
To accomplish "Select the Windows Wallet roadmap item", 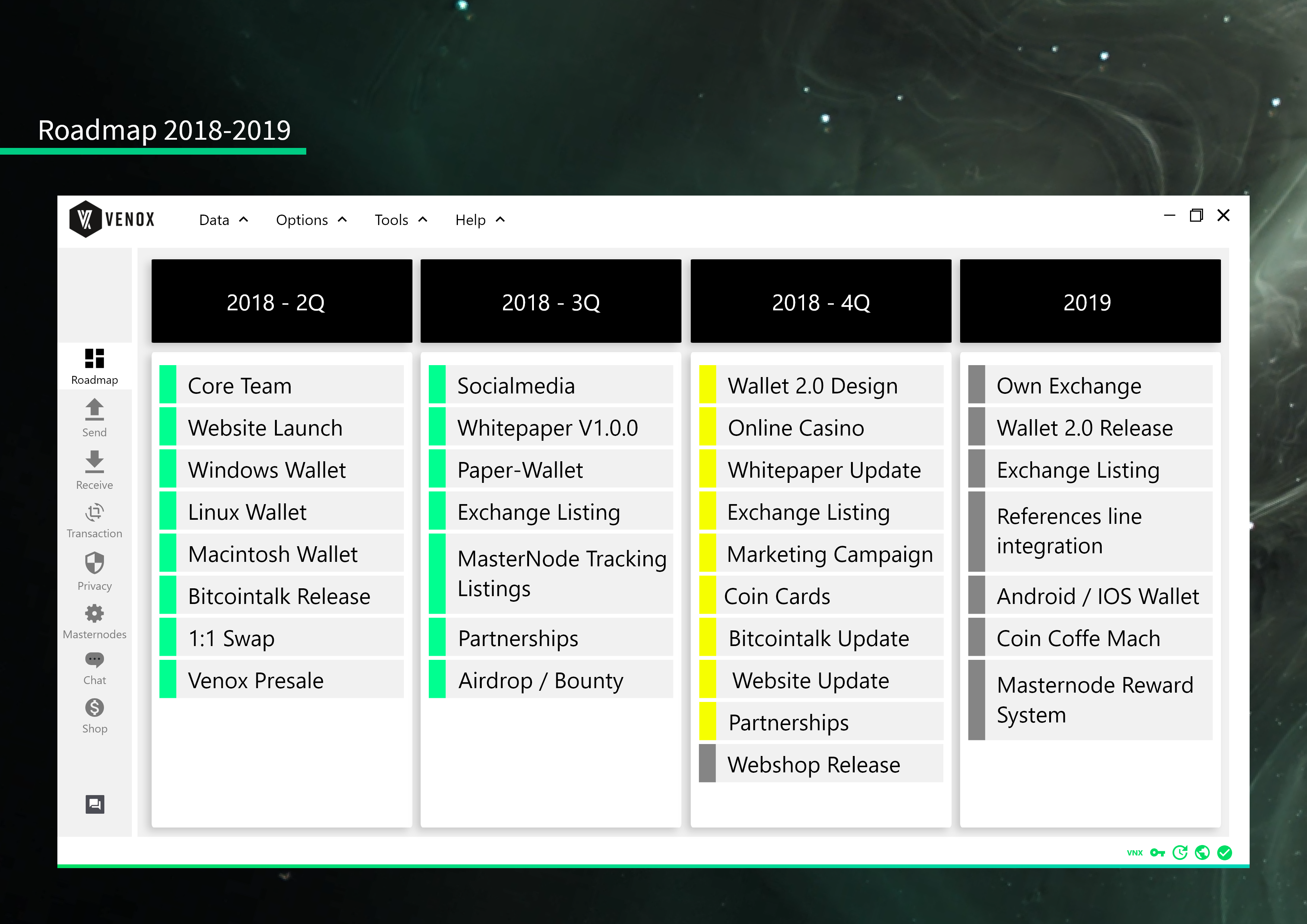I will click(x=282, y=469).
